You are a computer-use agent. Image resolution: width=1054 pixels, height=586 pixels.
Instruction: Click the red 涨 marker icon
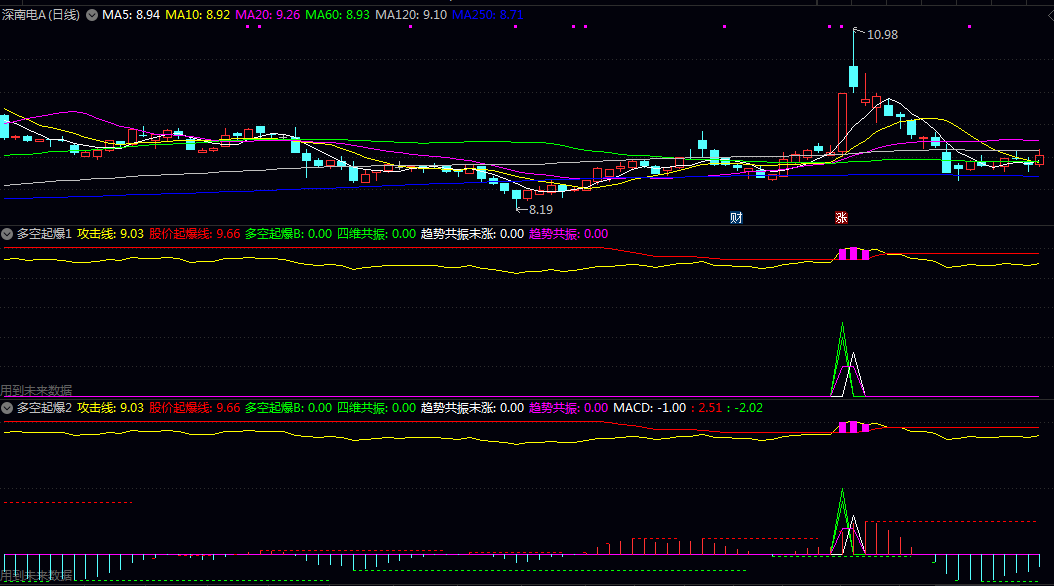pyautogui.click(x=841, y=218)
